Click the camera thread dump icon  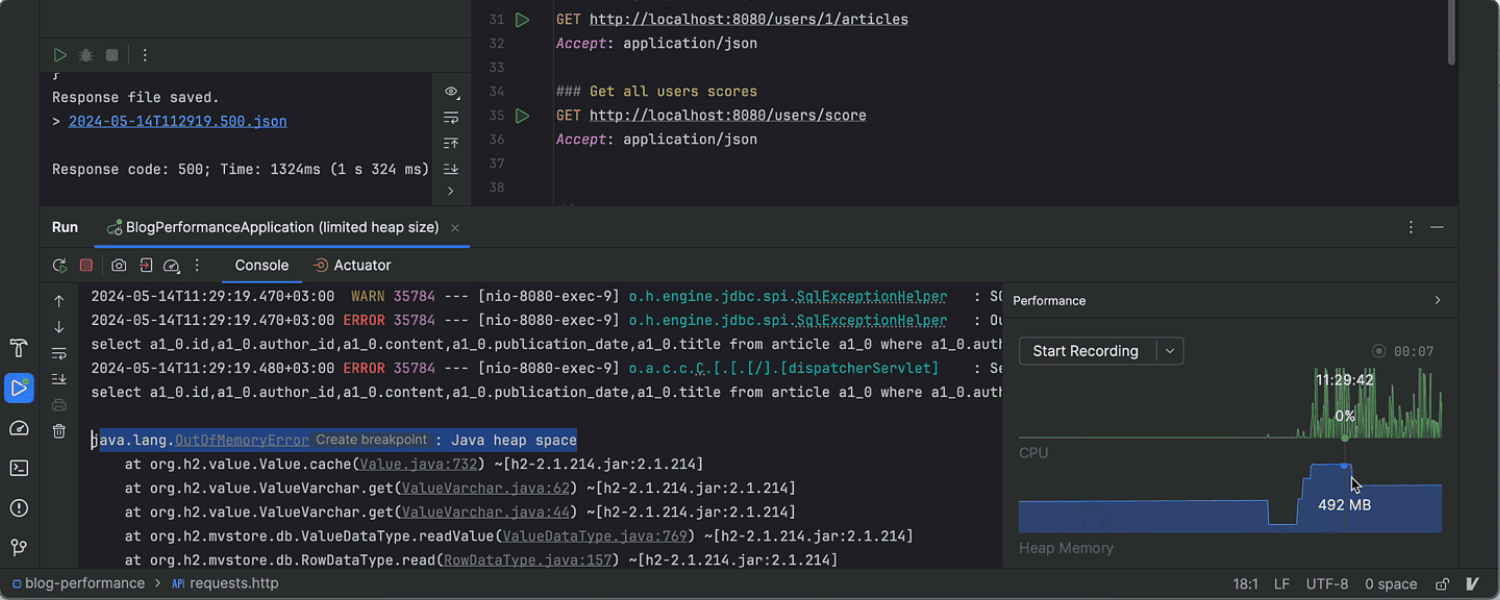119,266
